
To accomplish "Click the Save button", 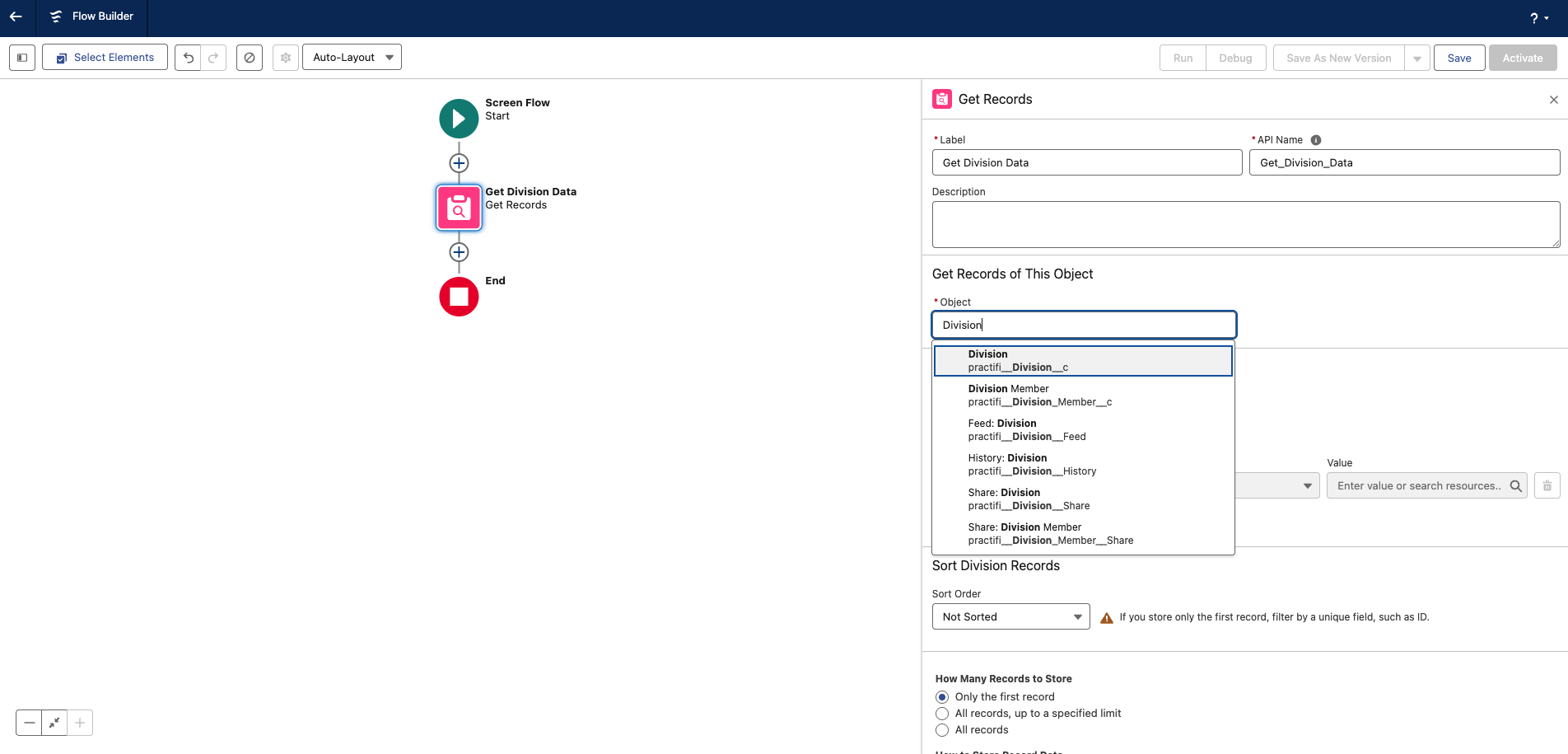I will 1458,58.
